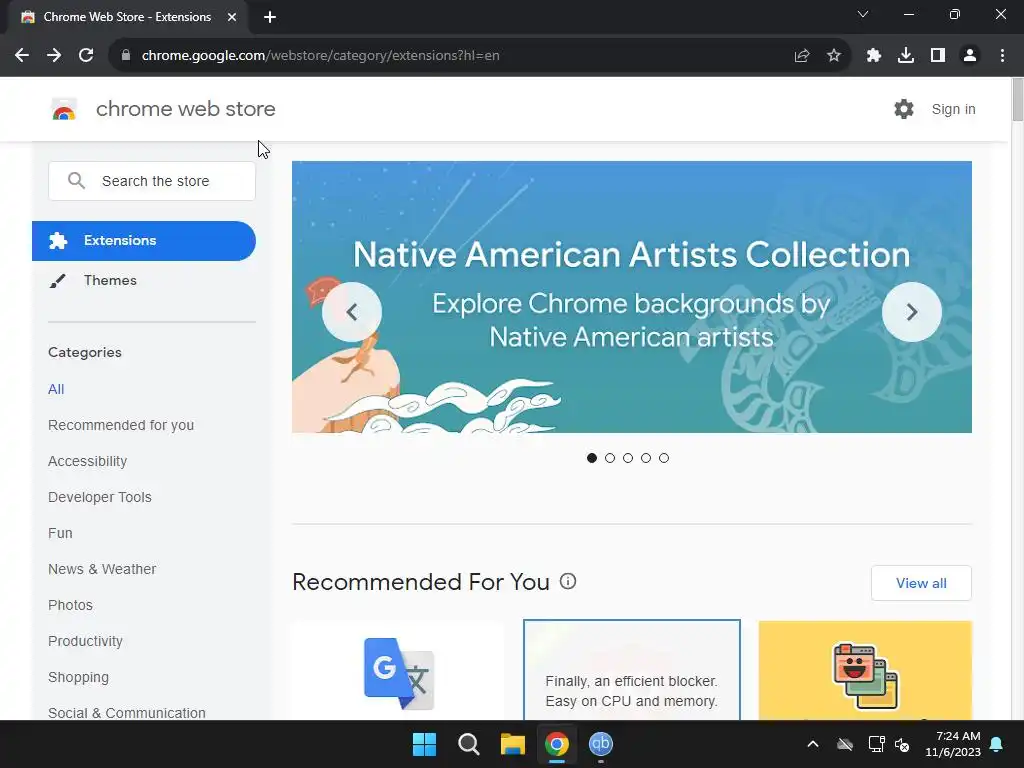The height and width of the screenshot is (768, 1024).
Task: Select second carousel dot indicator
Action: 610,458
